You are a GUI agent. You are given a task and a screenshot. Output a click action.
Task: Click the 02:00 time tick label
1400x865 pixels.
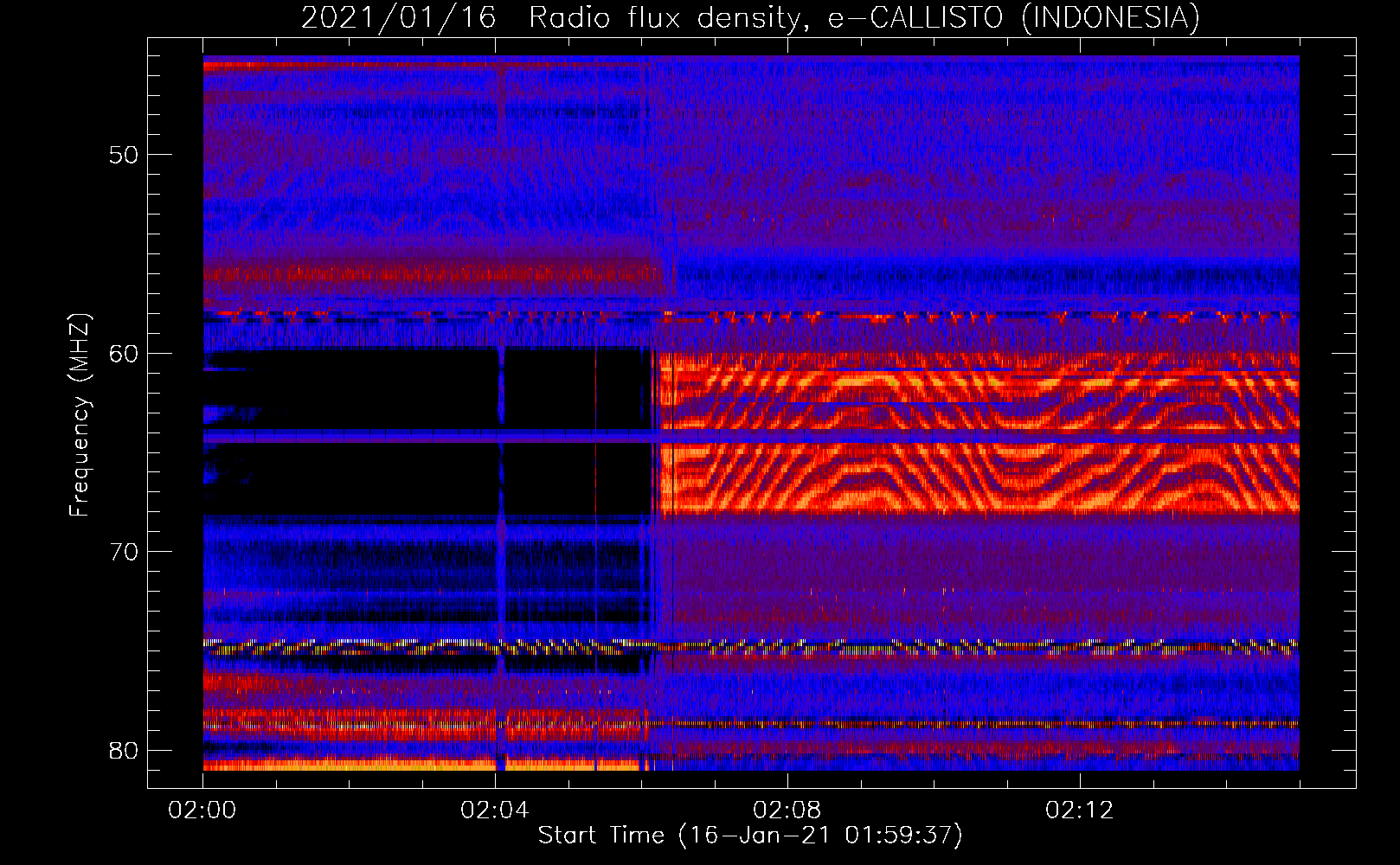coord(202,811)
